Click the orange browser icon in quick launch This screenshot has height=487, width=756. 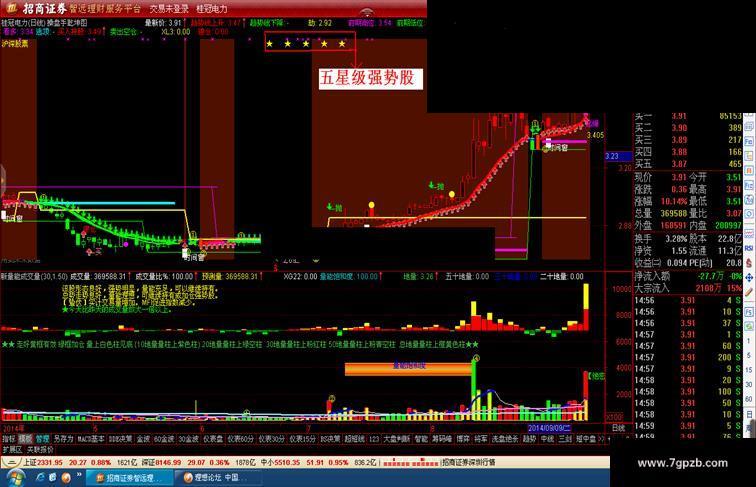[x=66, y=477]
